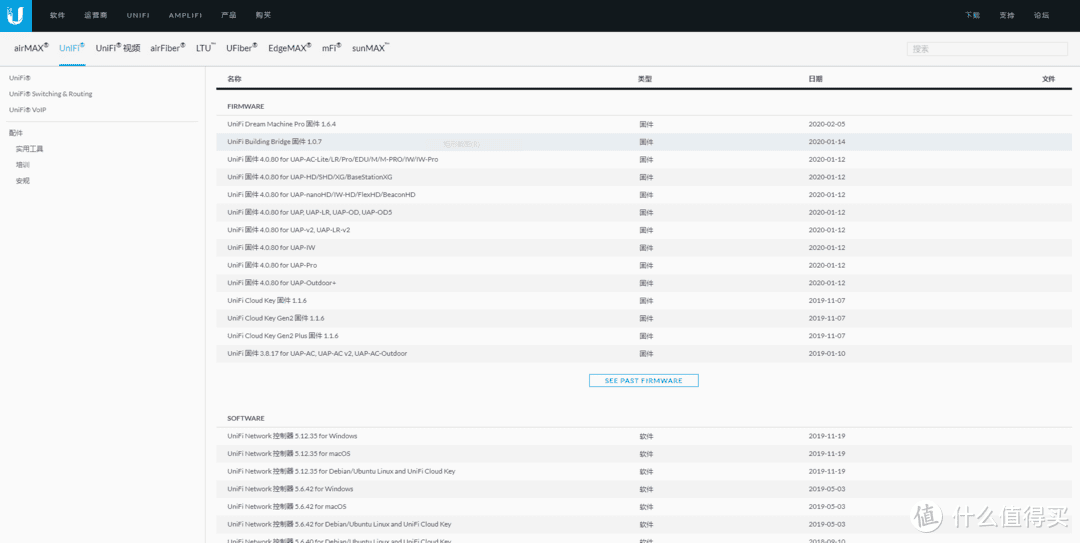Open UniFi Building Bridge firmware 1.0.7 row
The image size is (1080, 543).
(274, 142)
